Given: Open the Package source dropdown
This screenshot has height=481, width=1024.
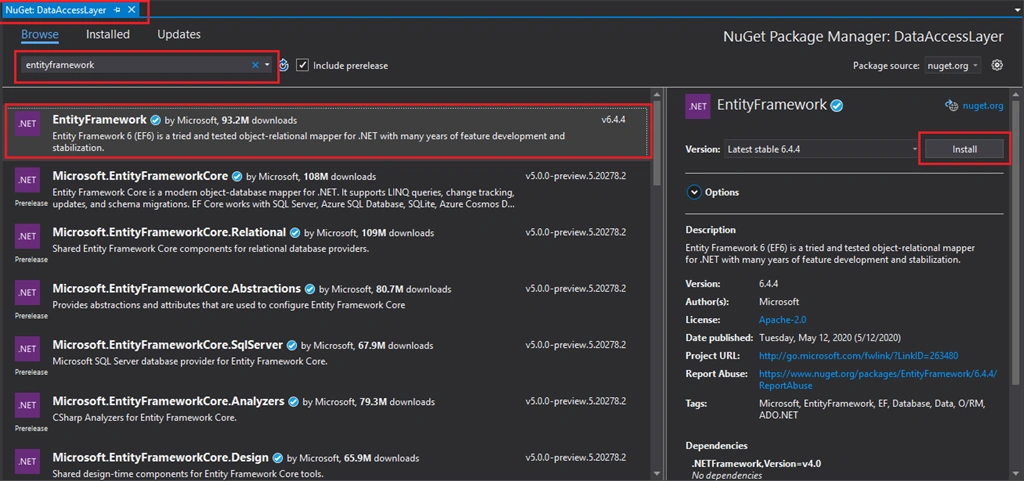Looking at the screenshot, I should coord(952,65).
